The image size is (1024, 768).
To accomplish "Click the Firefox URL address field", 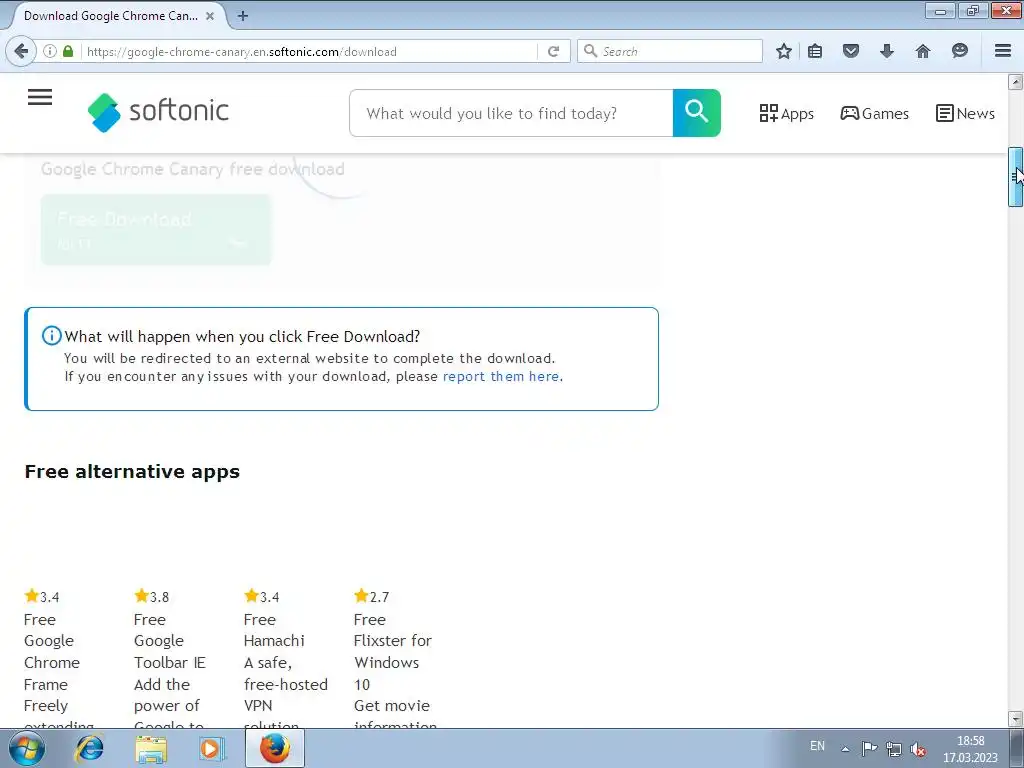I will click(307, 51).
